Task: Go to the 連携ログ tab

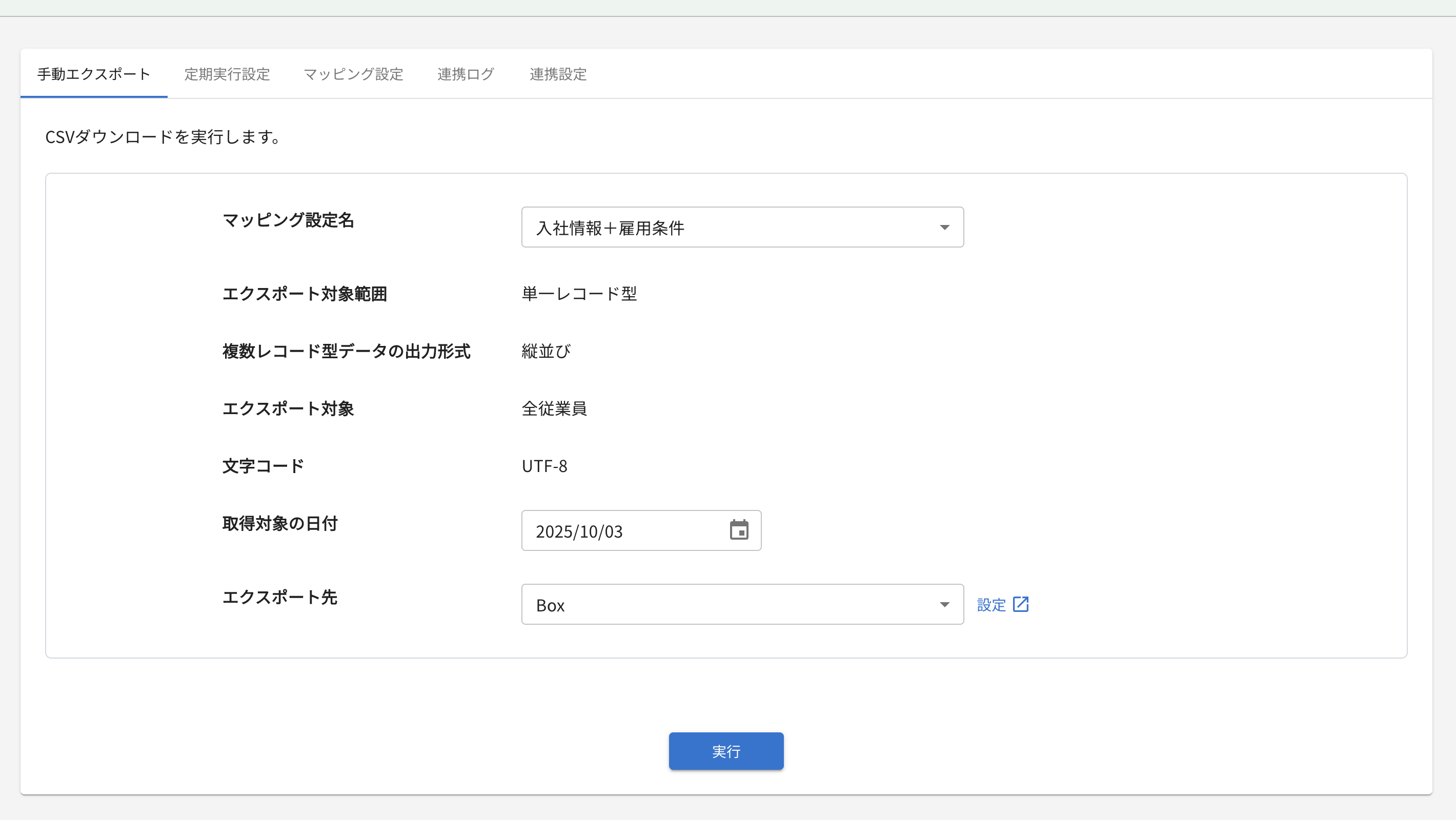Action: [466, 74]
